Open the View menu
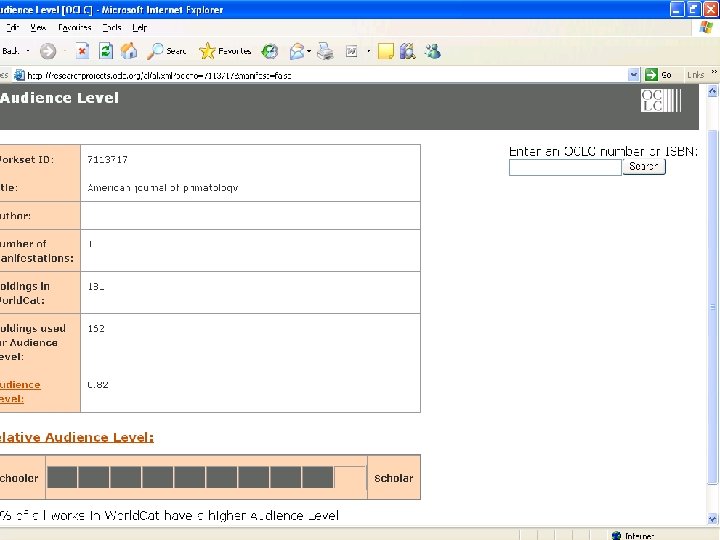Image resolution: width=720 pixels, height=540 pixels. point(38,28)
